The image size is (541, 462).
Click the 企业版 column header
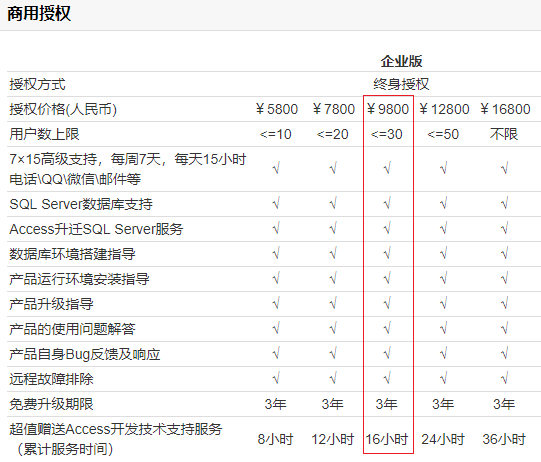pyautogui.click(x=401, y=61)
